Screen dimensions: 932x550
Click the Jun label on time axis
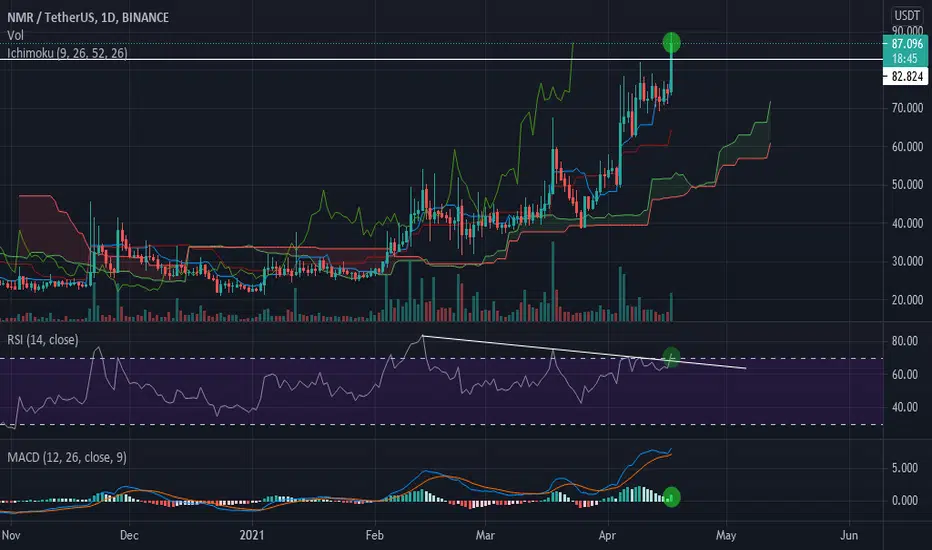pyautogui.click(x=849, y=535)
